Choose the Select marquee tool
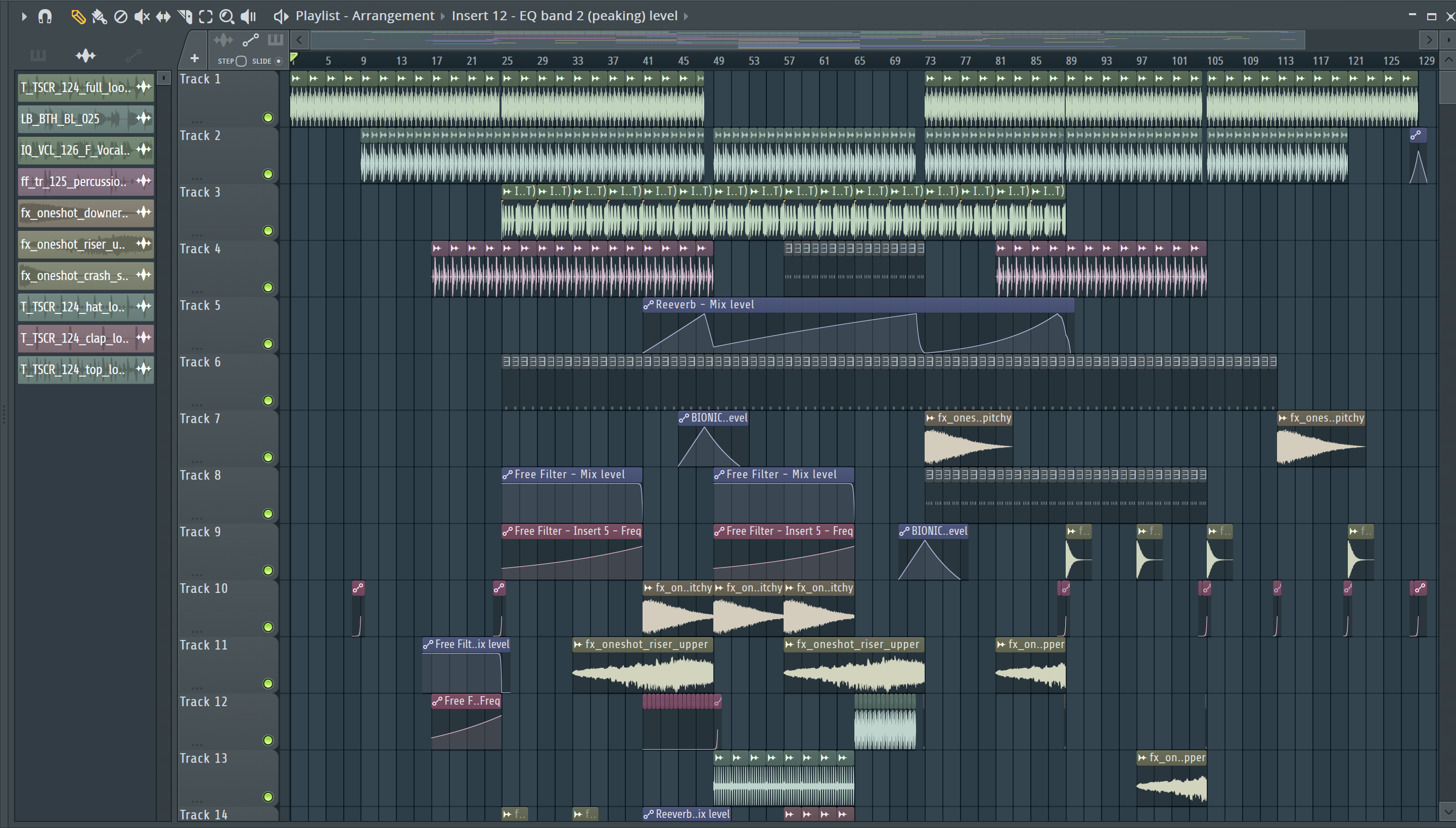Image resolution: width=1456 pixels, height=828 pixels. pos(205,17)
